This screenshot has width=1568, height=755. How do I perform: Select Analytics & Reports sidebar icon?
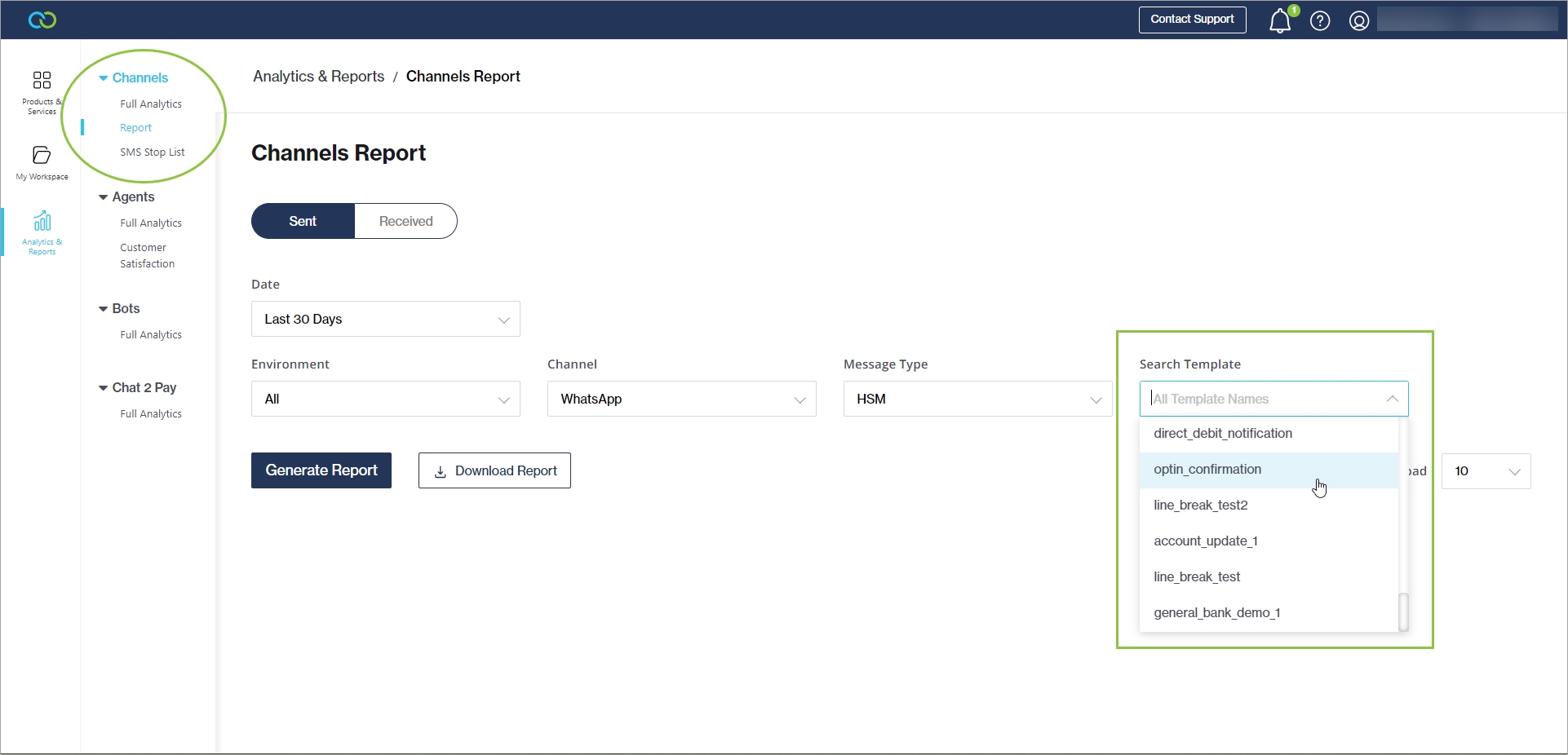click(x=42, y=232)
